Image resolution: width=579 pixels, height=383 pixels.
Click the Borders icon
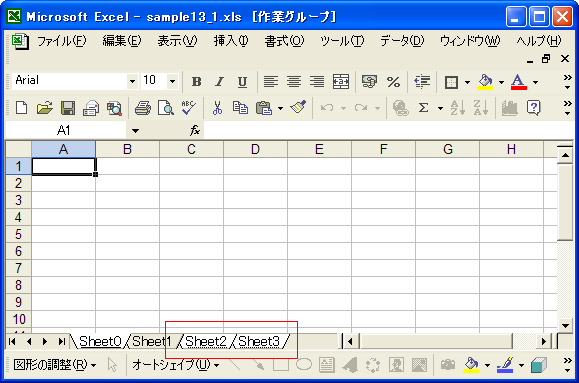click(x=451, y=82)
